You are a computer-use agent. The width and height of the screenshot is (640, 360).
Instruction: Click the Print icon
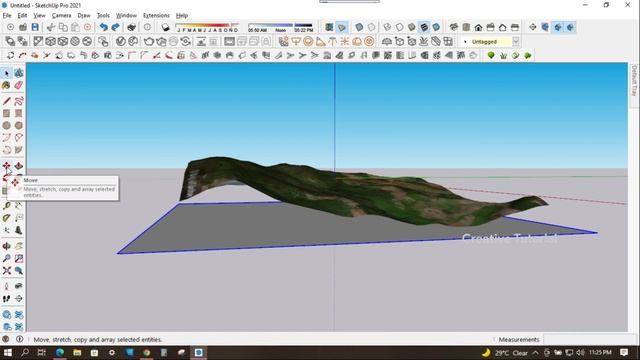coord(131,27)
